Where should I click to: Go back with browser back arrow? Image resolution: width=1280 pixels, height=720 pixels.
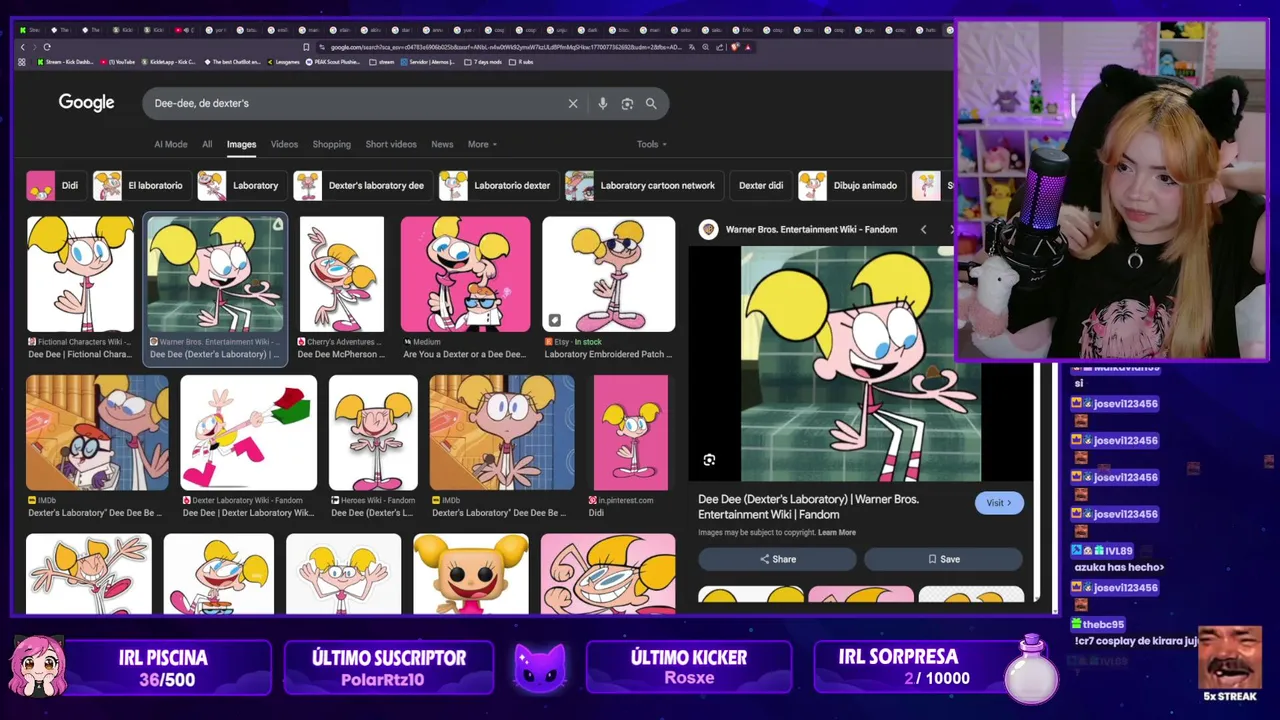point(23,47)
